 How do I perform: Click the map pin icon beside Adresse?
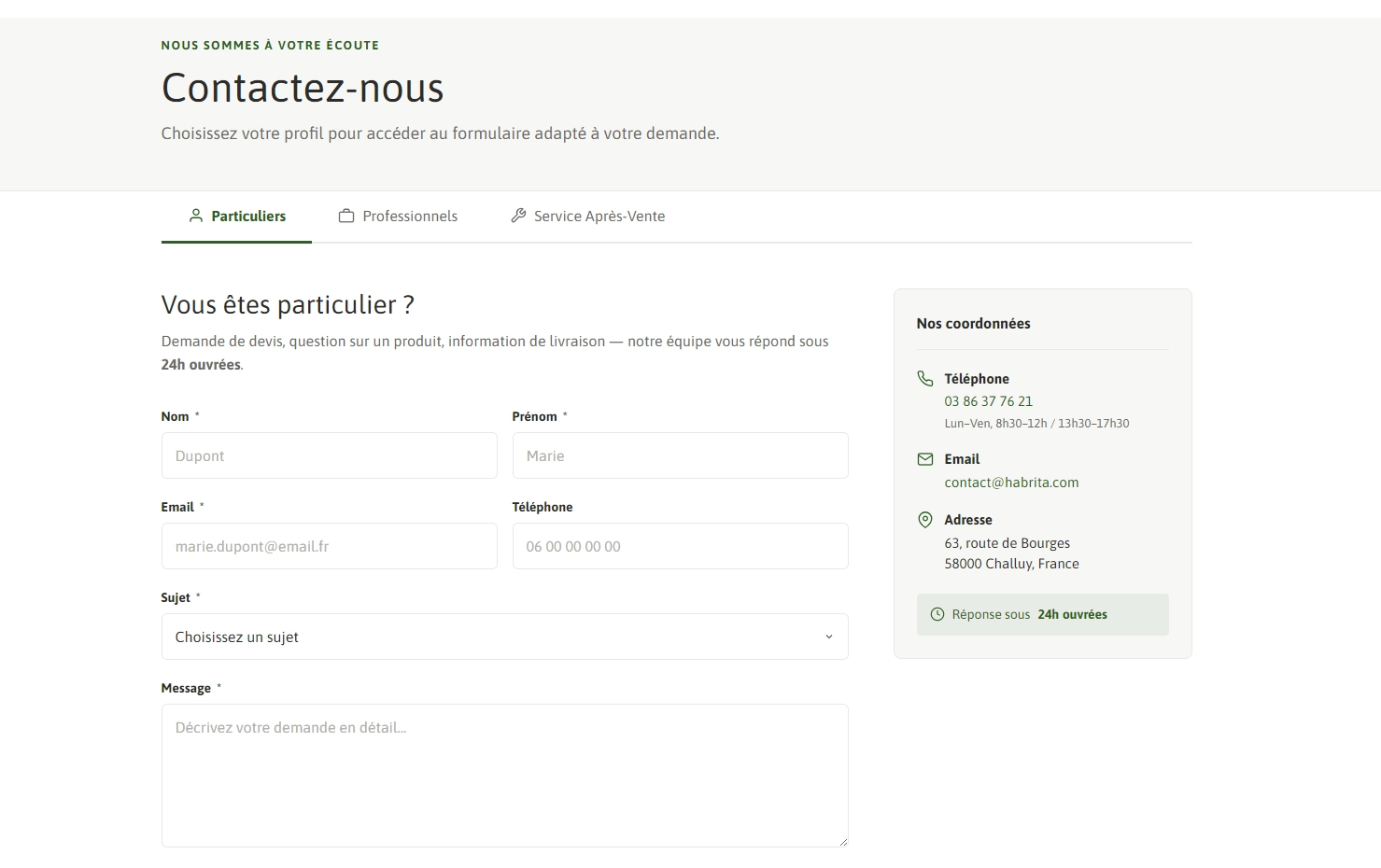925,520
